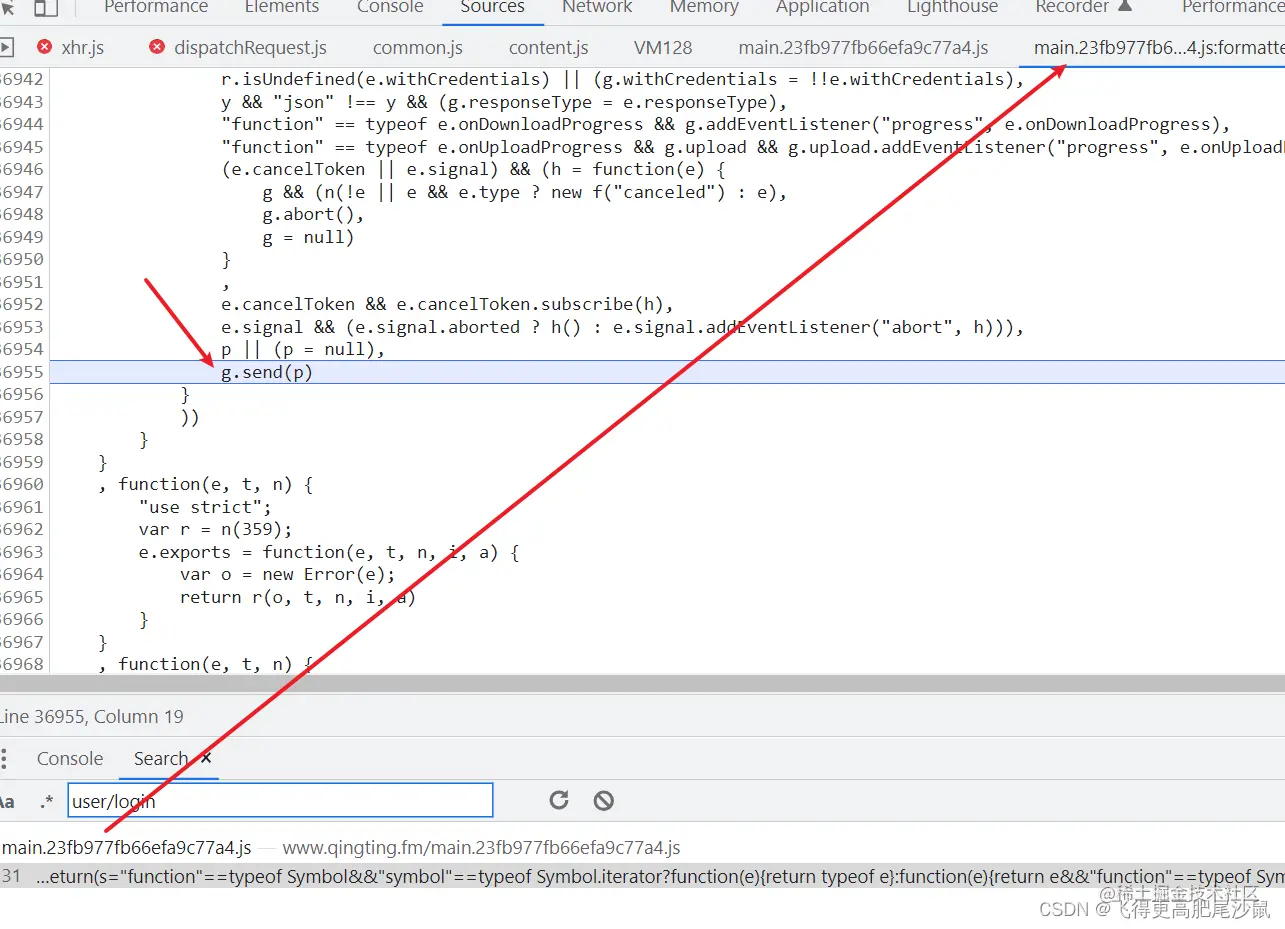Screen dimensions: 1285x929
Task: Click the p || (p = null), line
Action: click(303, 349)
